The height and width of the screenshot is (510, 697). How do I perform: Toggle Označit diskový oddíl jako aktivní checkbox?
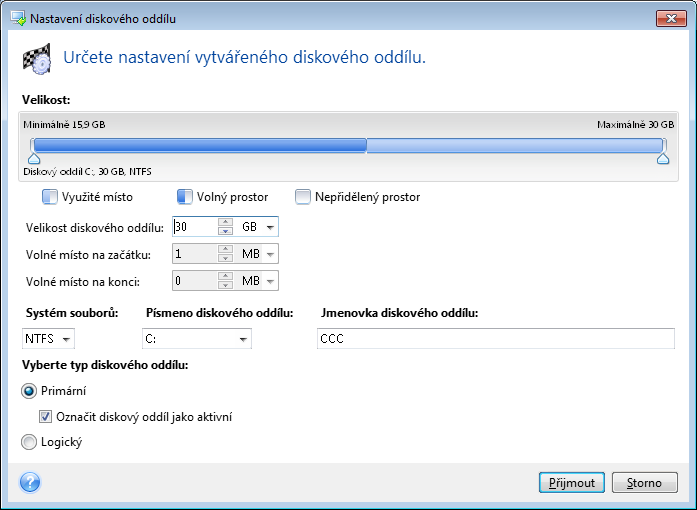point(45,417)
